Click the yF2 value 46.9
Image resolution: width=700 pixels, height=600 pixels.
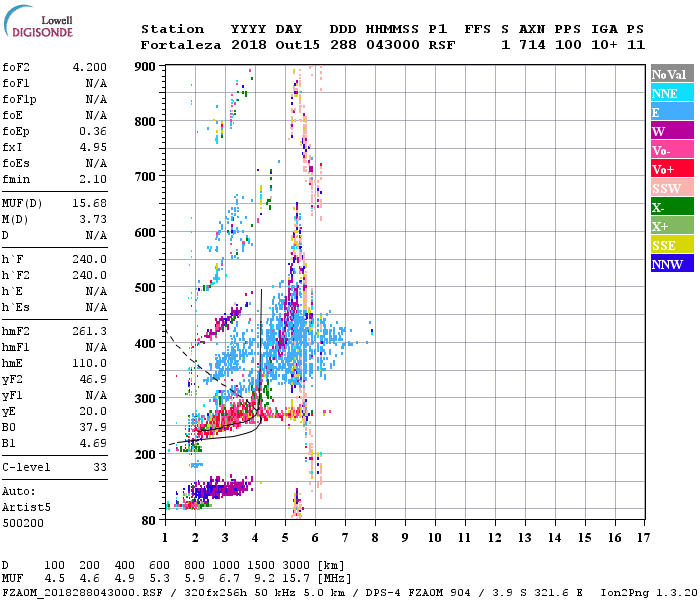pos(93,379)
